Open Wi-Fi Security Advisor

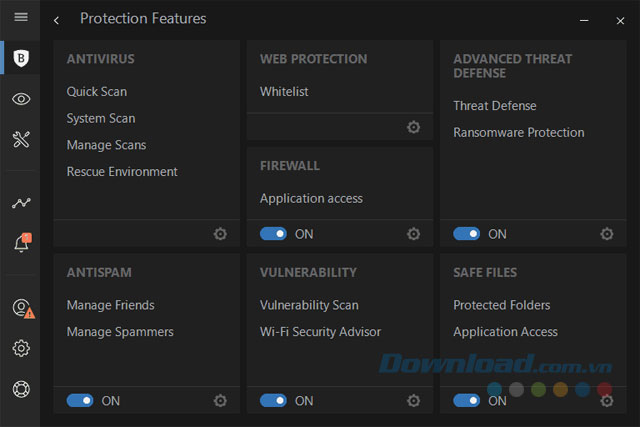click(320, 332)
